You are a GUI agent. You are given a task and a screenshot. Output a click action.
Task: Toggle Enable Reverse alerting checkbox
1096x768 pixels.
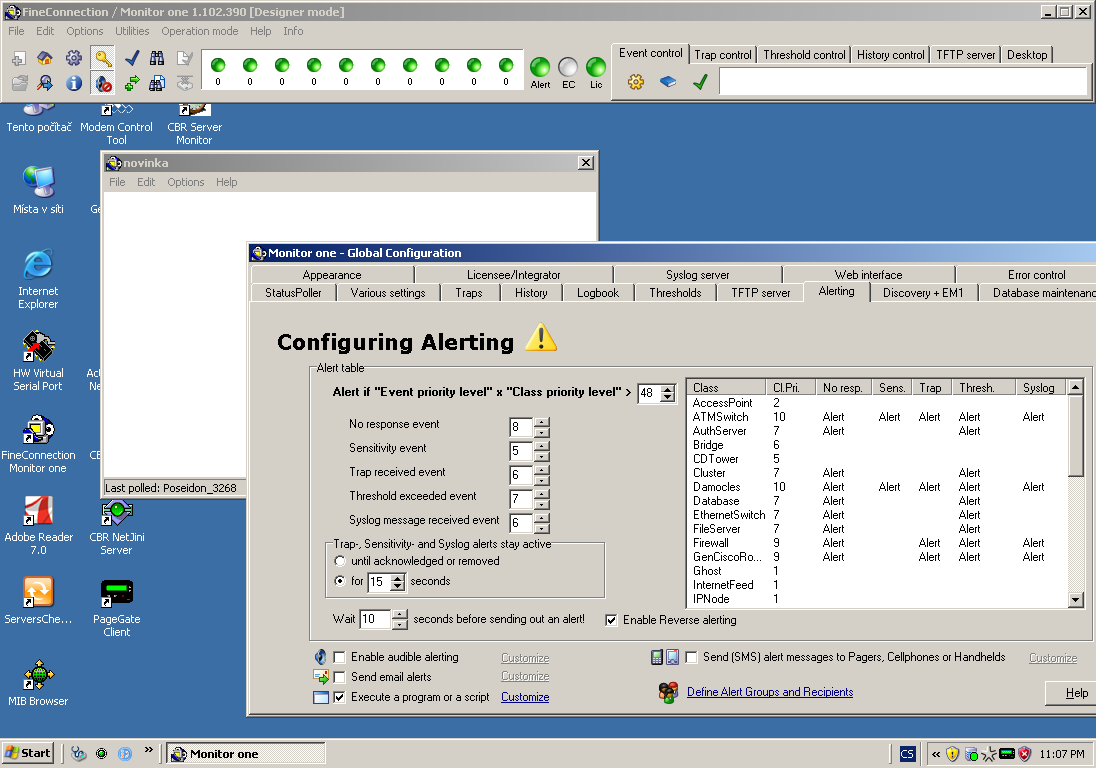(x=611, y=620)
